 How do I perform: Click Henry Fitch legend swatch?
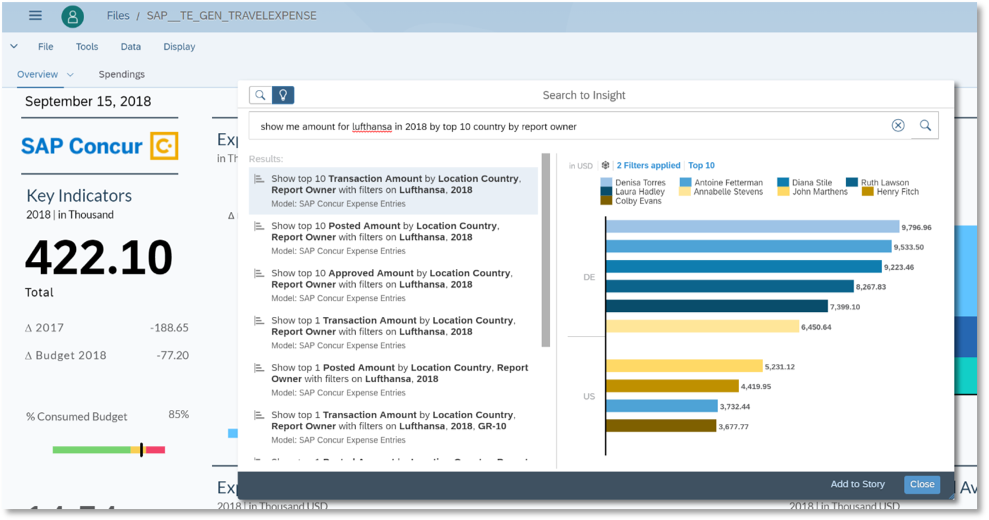pyautogui.click(x=867, y=191)
